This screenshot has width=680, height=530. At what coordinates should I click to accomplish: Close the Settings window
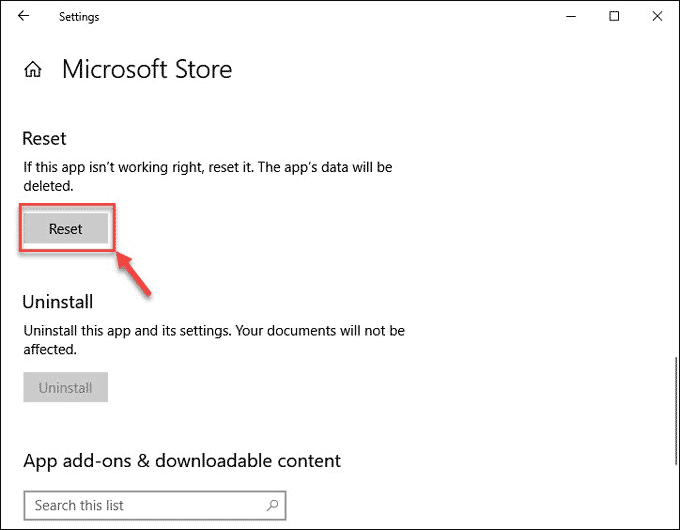(x=657, y=16)
